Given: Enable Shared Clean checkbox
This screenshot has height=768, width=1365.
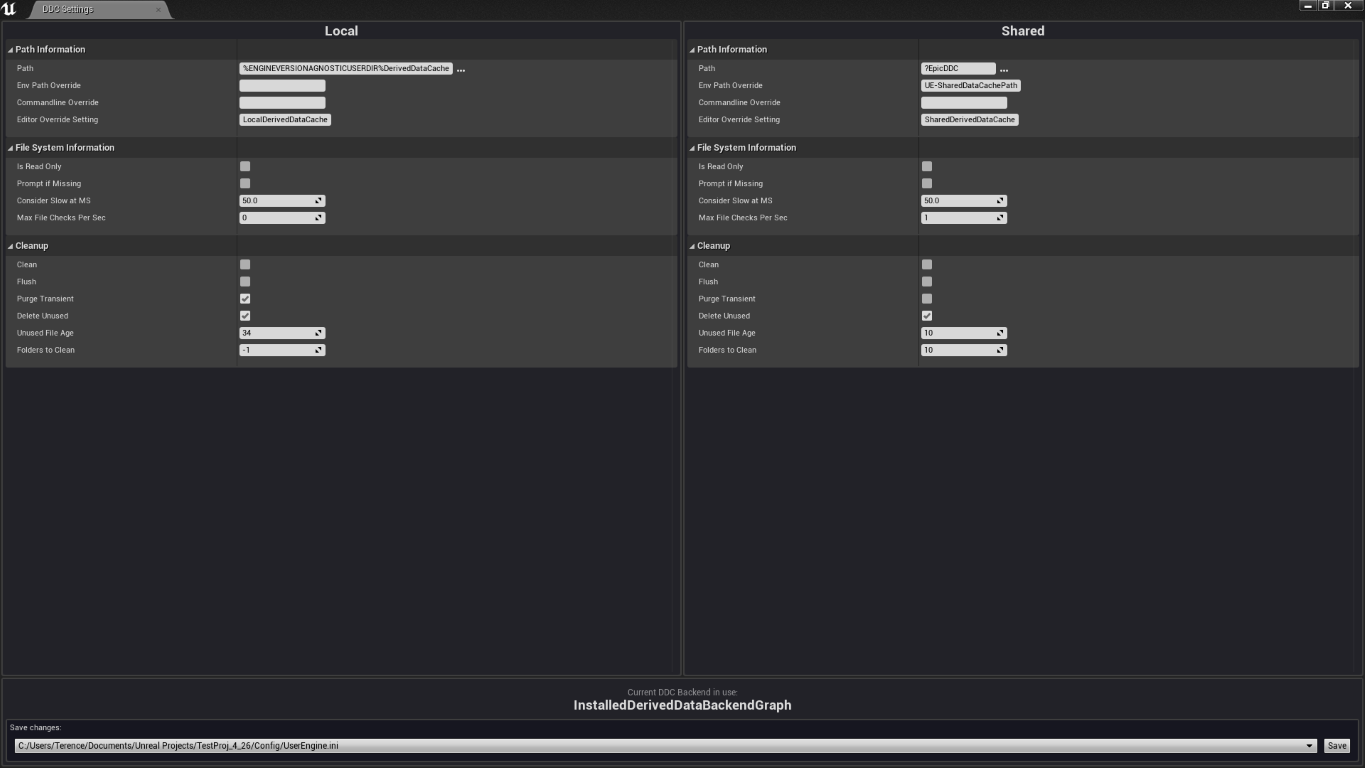Looking at the screenshot, I should coord(927,264).
